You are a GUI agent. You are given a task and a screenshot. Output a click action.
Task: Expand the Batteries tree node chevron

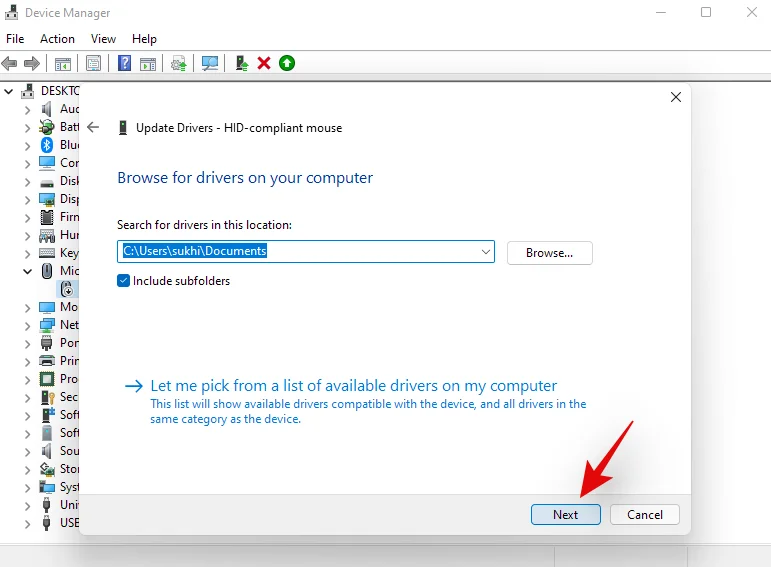point(28,128)
